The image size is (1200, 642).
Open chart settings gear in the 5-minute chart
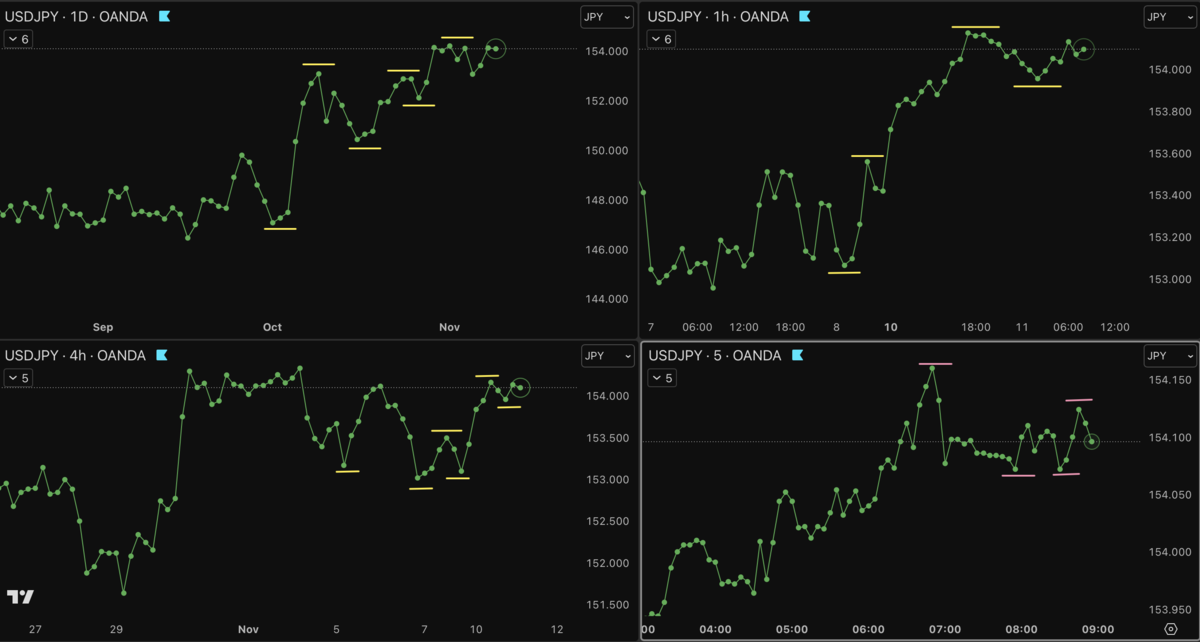tap(1170, 629)
